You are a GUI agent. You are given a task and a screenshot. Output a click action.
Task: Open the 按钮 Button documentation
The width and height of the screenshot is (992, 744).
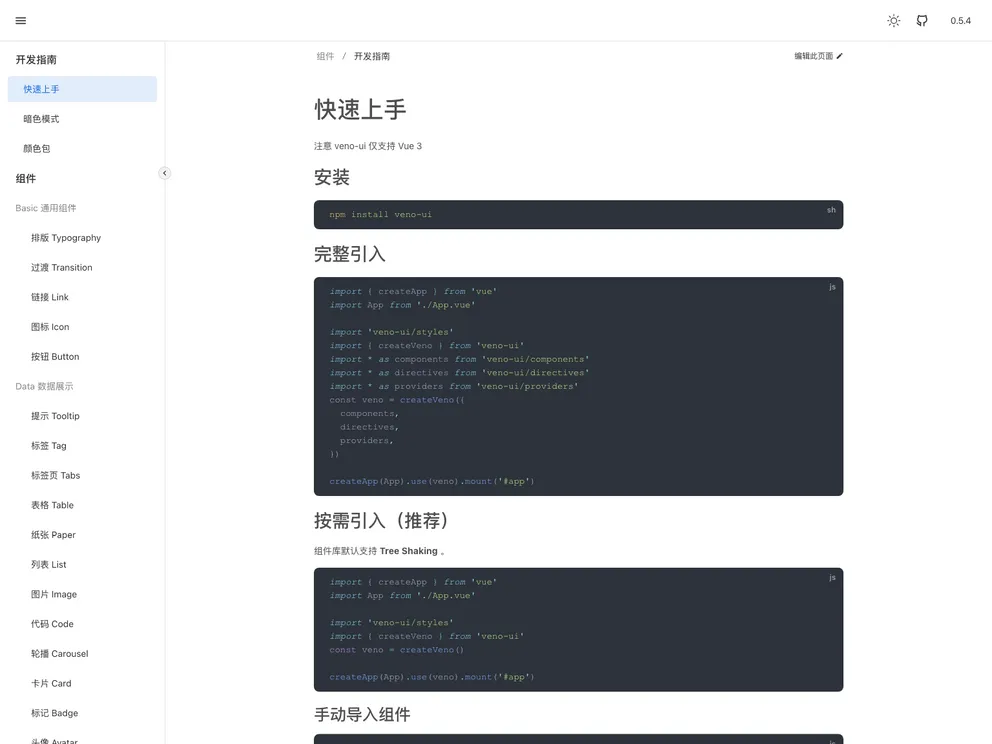click(x=55, y=356)
